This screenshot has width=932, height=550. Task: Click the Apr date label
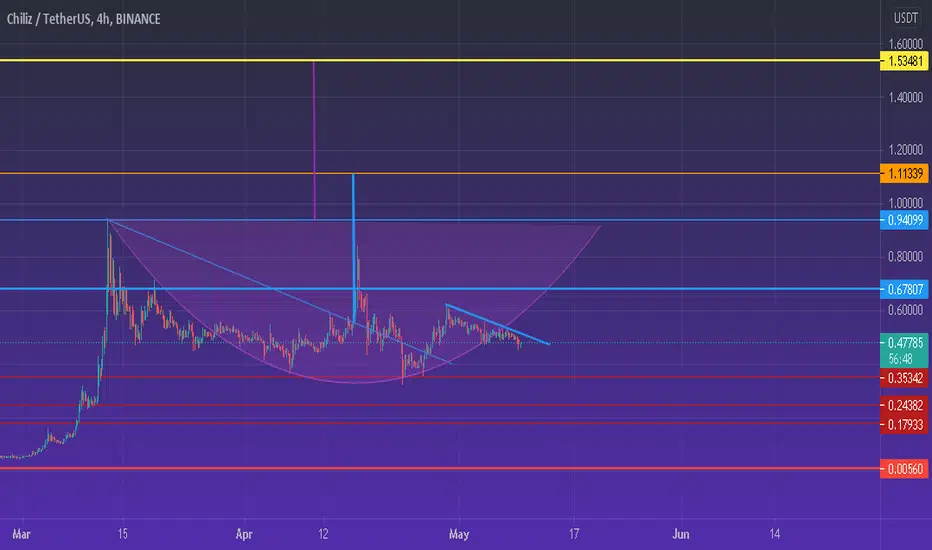244,534
